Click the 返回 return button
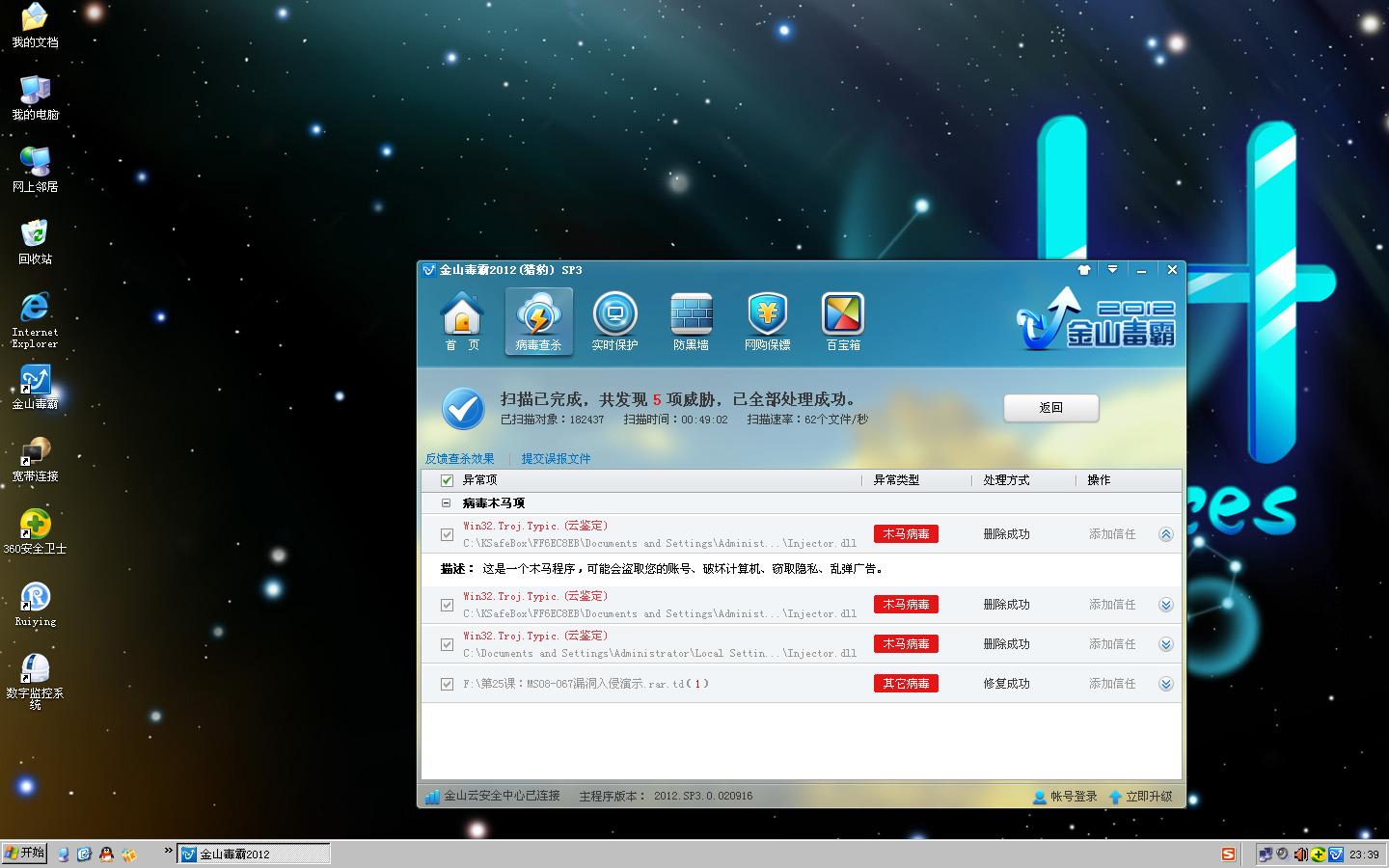Viewport: 1389px width, 868px height. (1050, 408)
